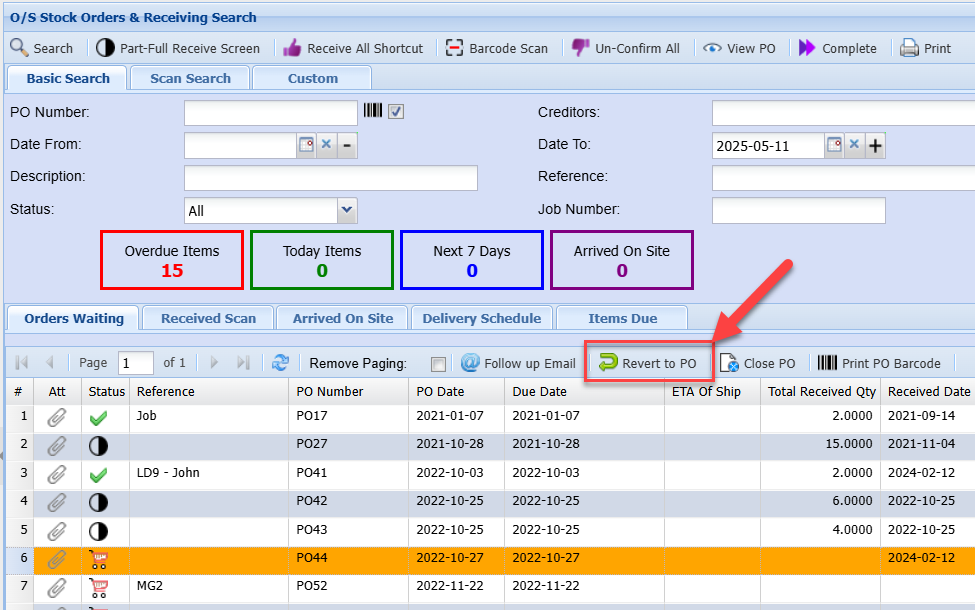Open the Delivery Schedule tab
Viewport: 975px width, 610px height.
point(481,318)
